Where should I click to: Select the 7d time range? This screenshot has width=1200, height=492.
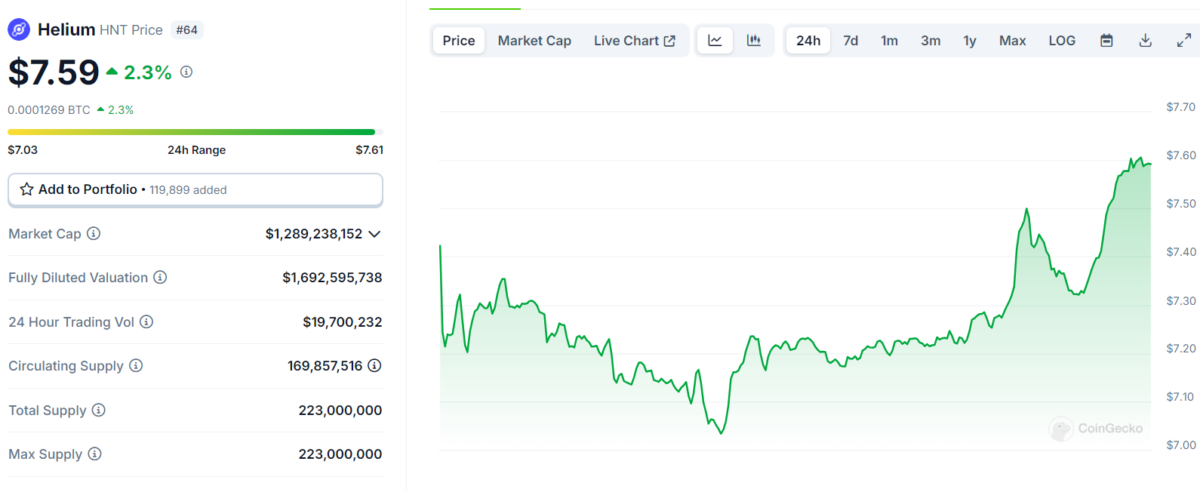click(x=850, y=41)
